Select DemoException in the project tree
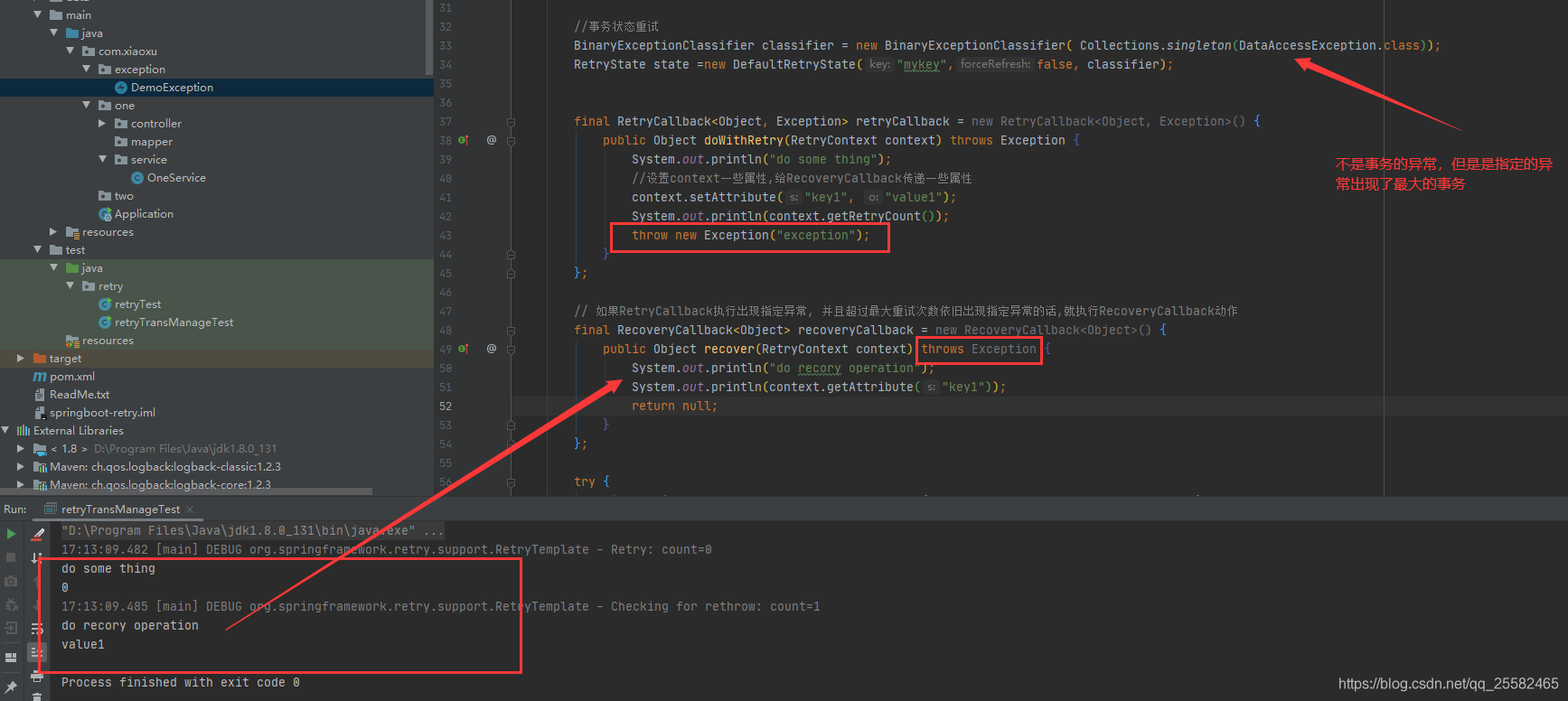The width and height of the screenshot is (1568, 701). click(172, 88)
